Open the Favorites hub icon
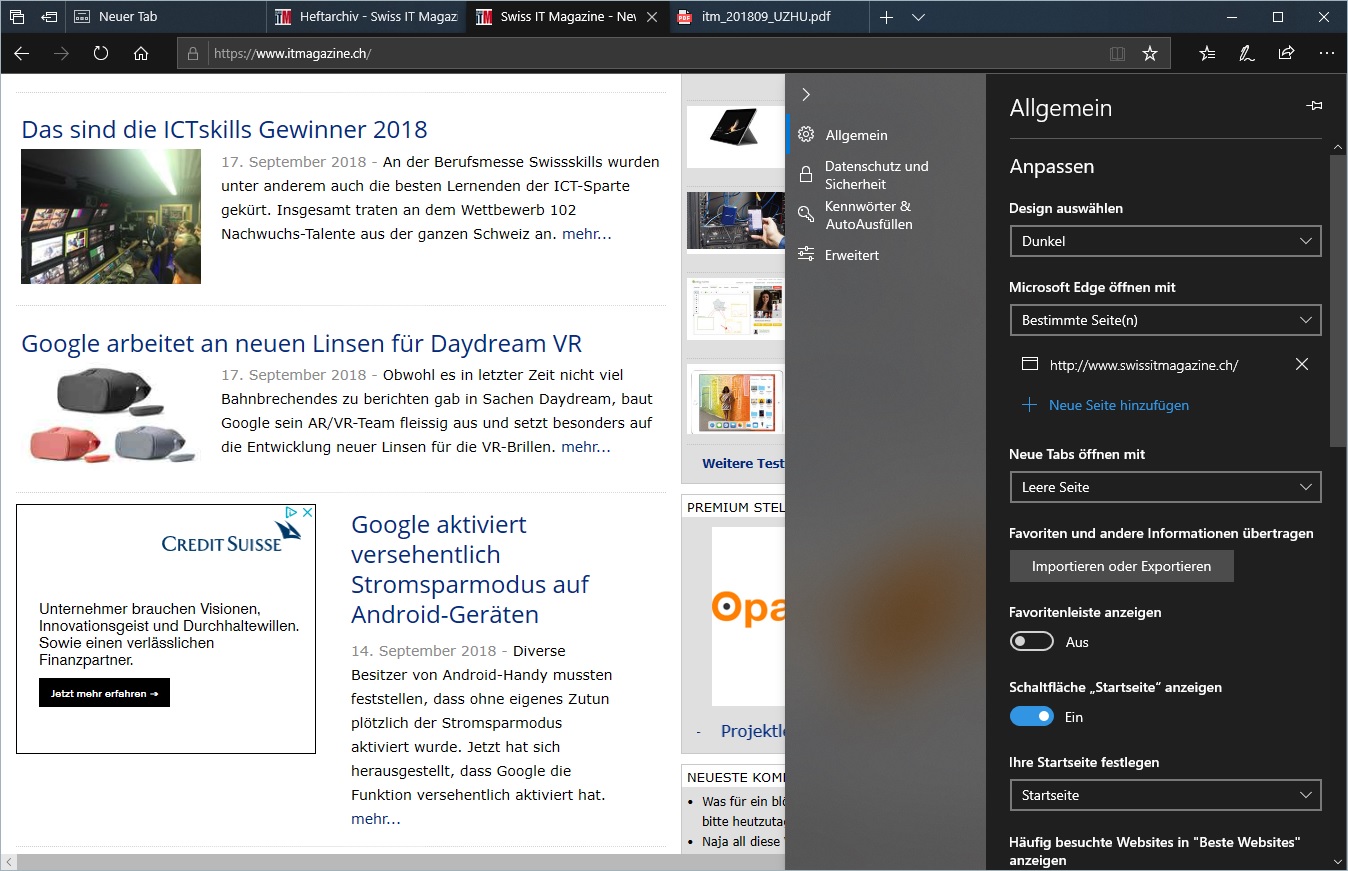This screenshot has height=871, width=1348. pos(1208,54)
